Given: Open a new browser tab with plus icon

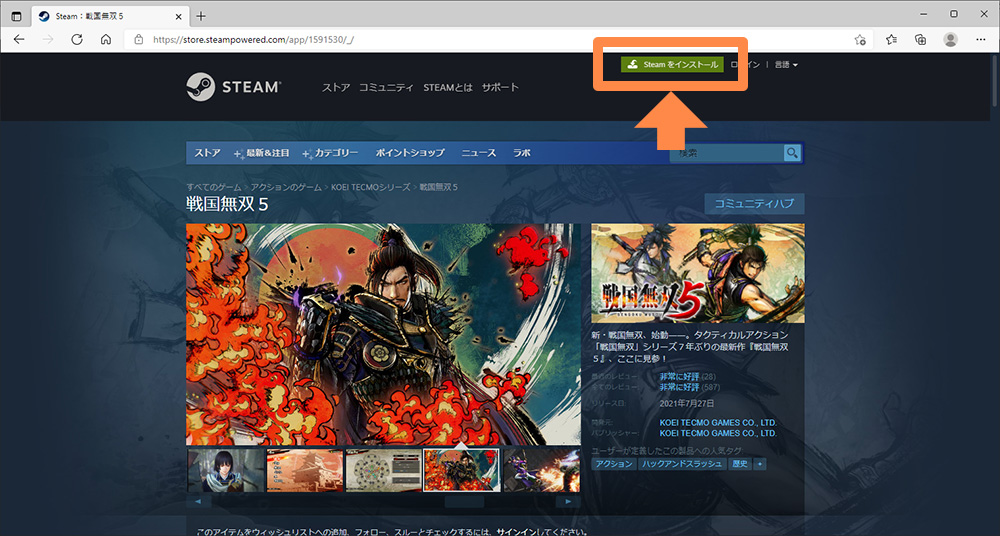Looking at the screenshot, I should (201, 16).
